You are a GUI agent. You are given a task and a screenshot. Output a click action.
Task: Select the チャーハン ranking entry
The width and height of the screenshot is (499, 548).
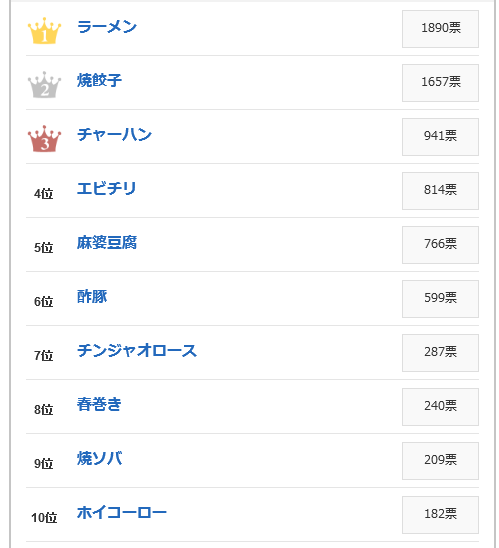[114, 135]
